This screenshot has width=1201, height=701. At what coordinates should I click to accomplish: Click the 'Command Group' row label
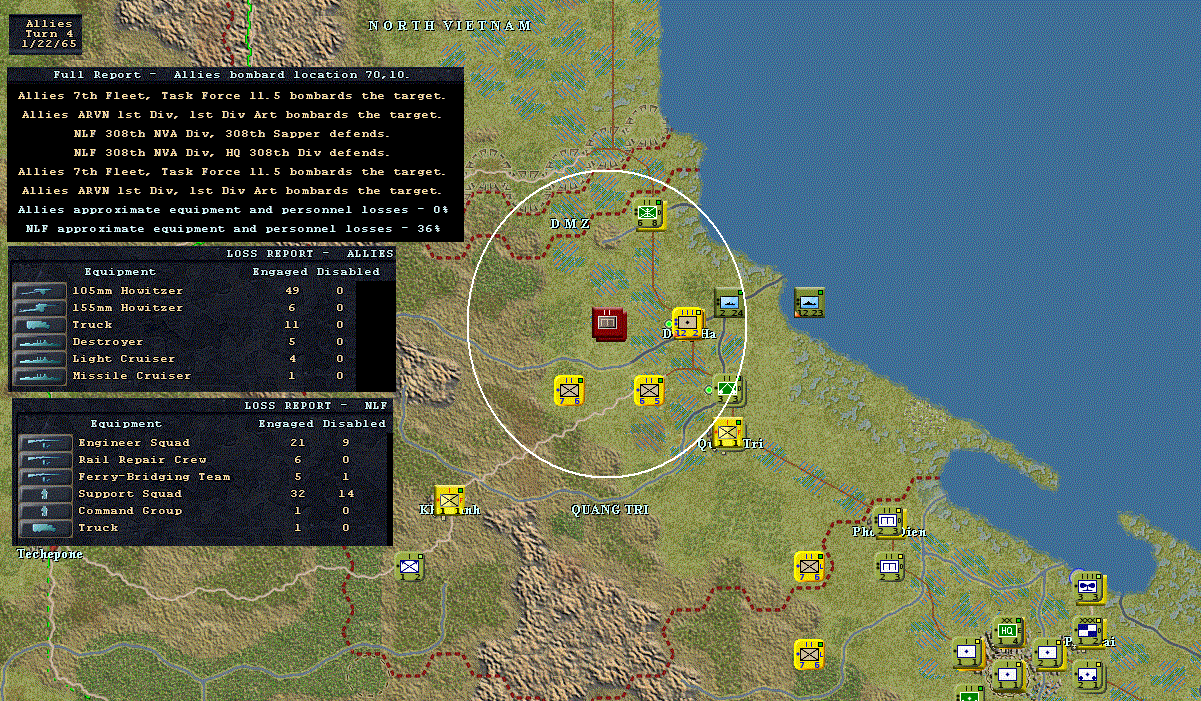click(130, 511)
